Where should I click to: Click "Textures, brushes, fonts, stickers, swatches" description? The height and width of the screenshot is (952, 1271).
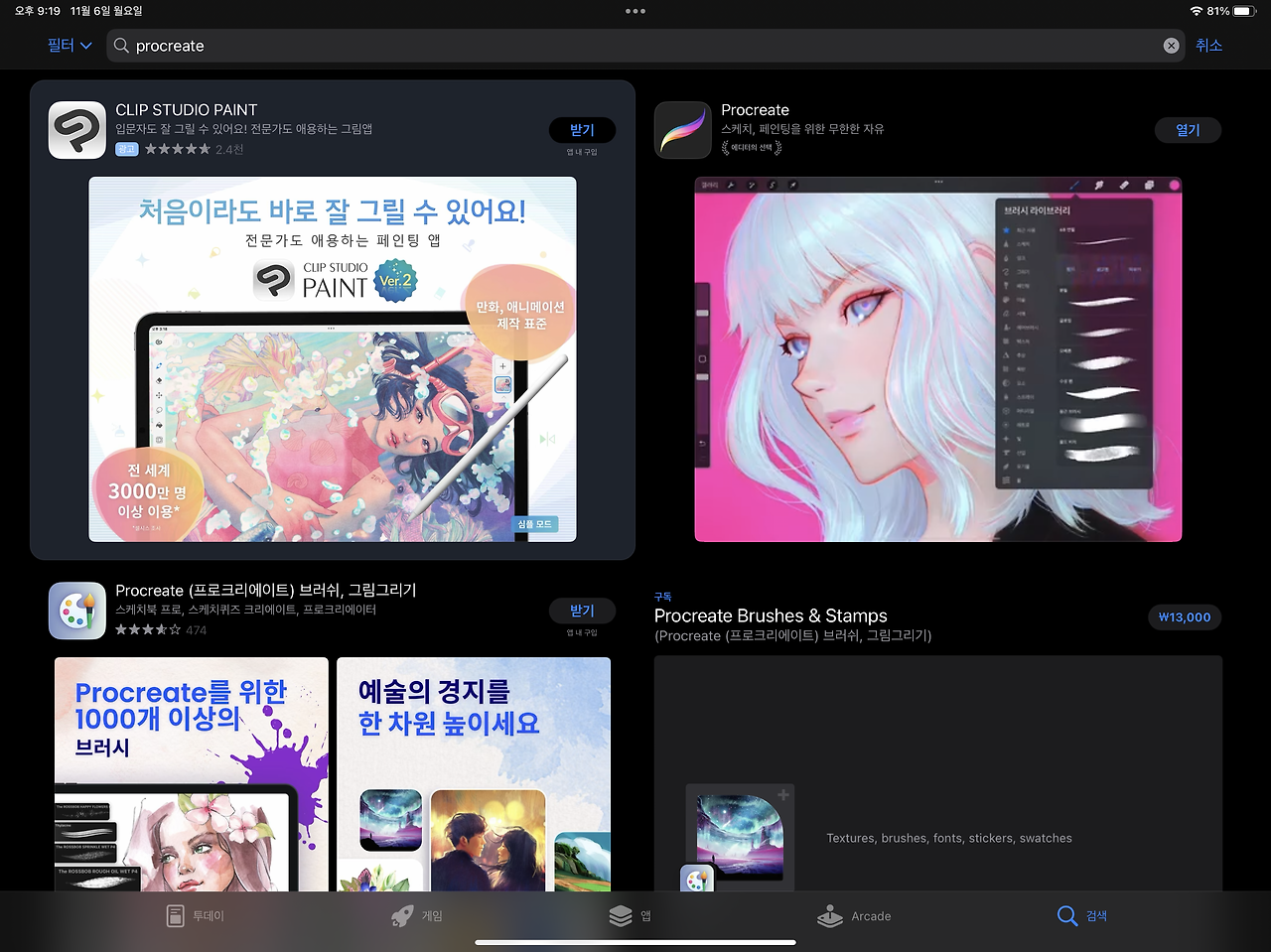click(949, 838)
